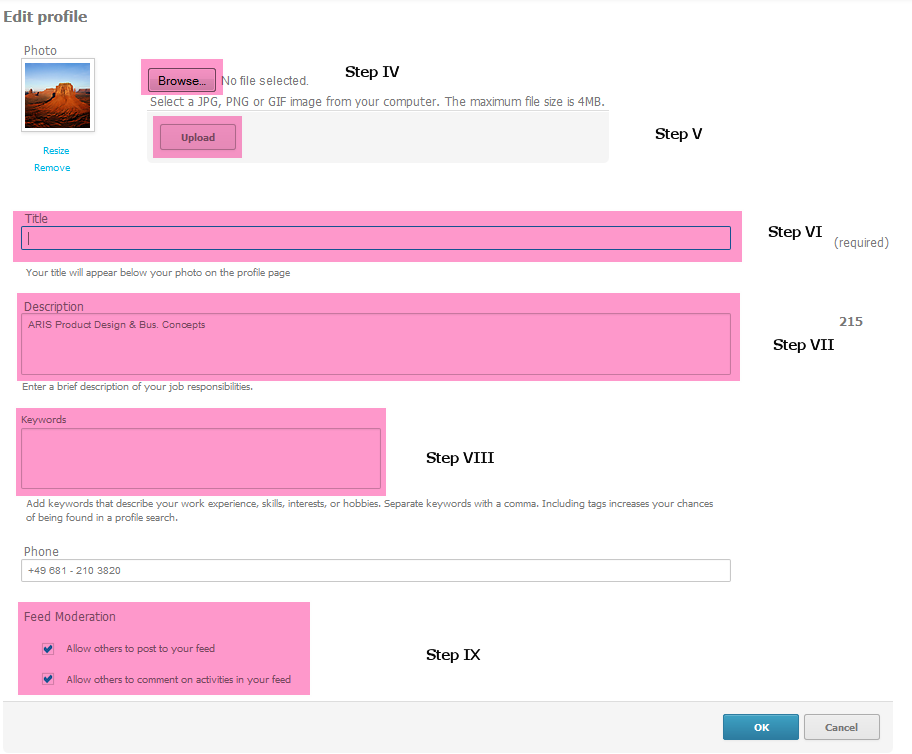The height and width of the screenshot is (754, 912).
Task: Click the 4MB file size instruction text
Action: point(377,102)
